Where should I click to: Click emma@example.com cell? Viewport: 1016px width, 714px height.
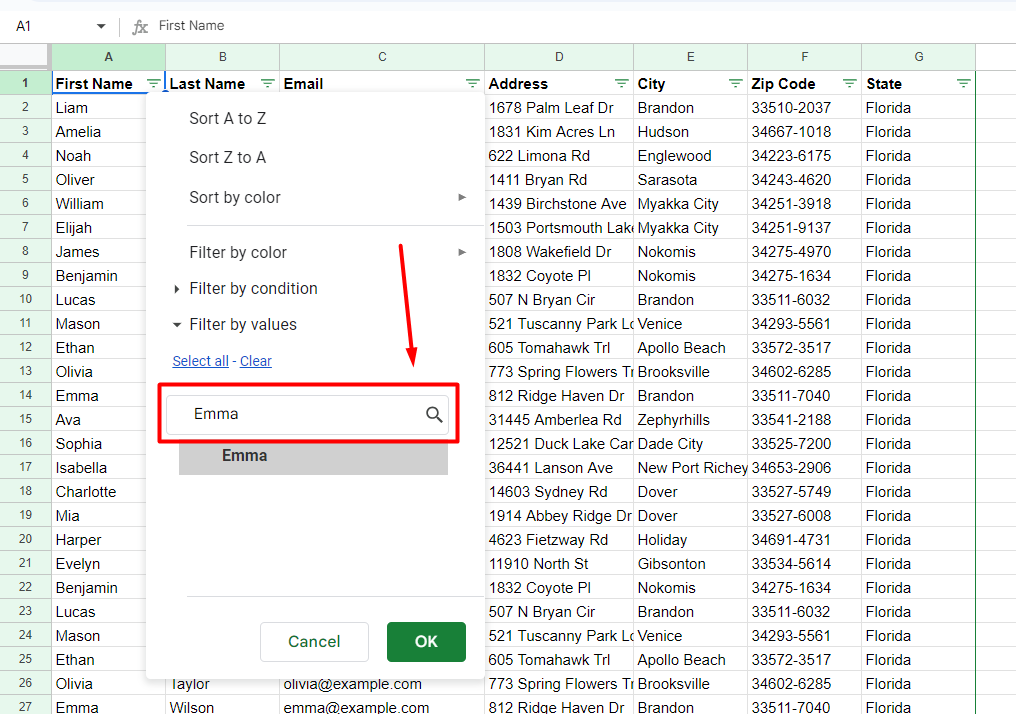[x=382, y=706]
